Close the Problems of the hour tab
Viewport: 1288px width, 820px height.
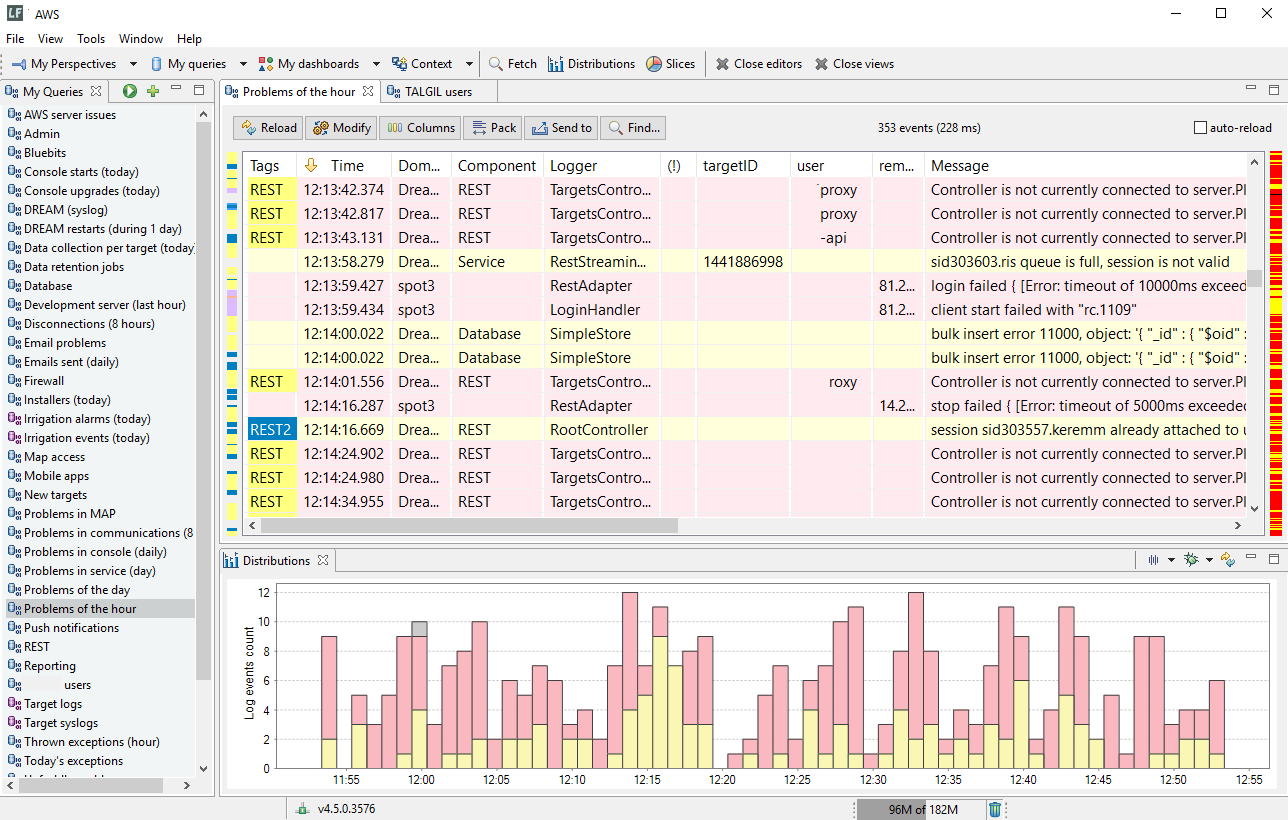click(x=368, y=91)
